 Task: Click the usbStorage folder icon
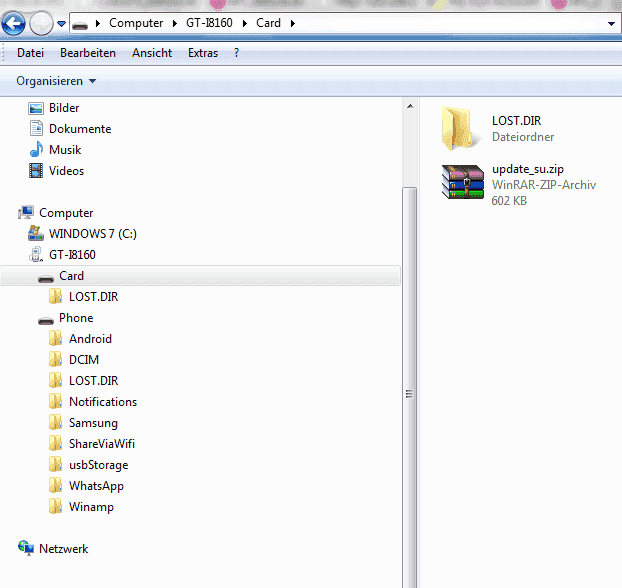click(x=56, y=464)
